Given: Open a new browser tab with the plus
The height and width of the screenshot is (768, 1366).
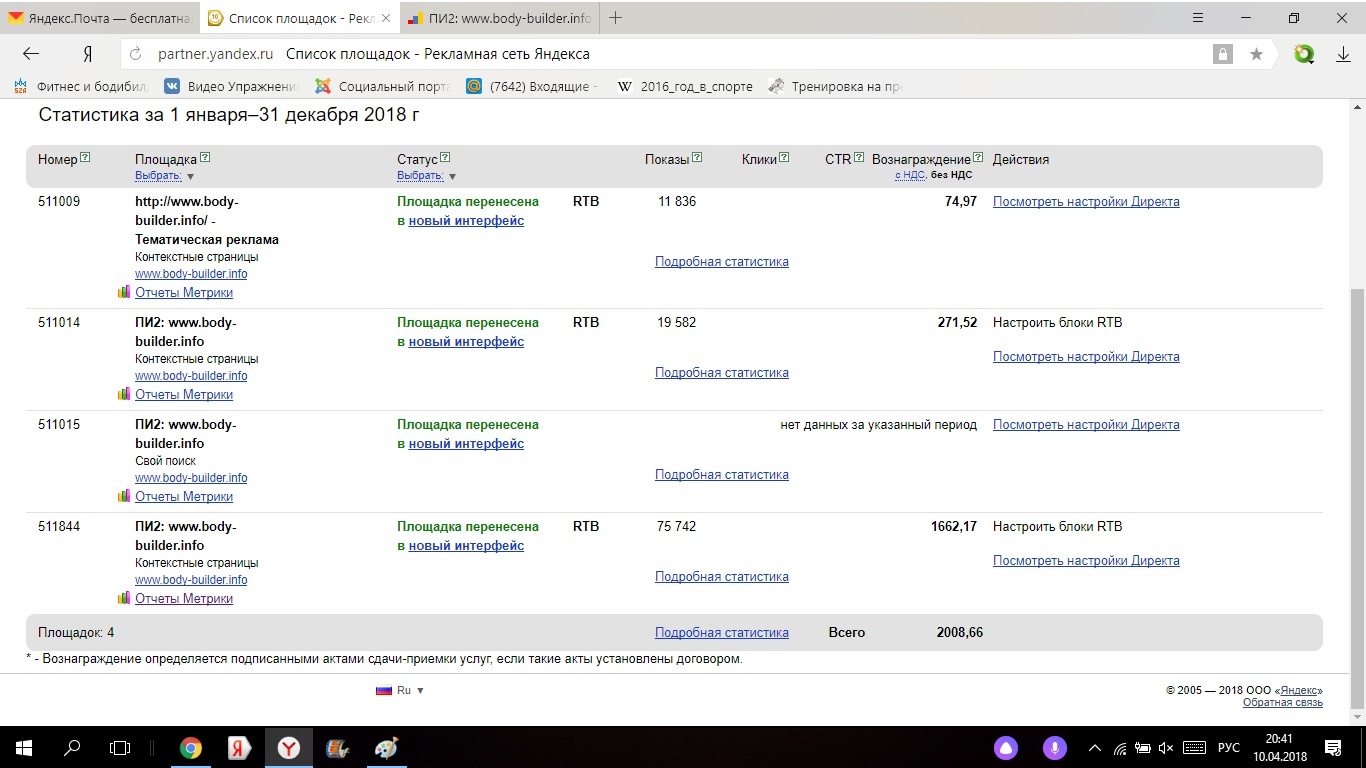Looking at the screenshot, I should coord(616,18).
